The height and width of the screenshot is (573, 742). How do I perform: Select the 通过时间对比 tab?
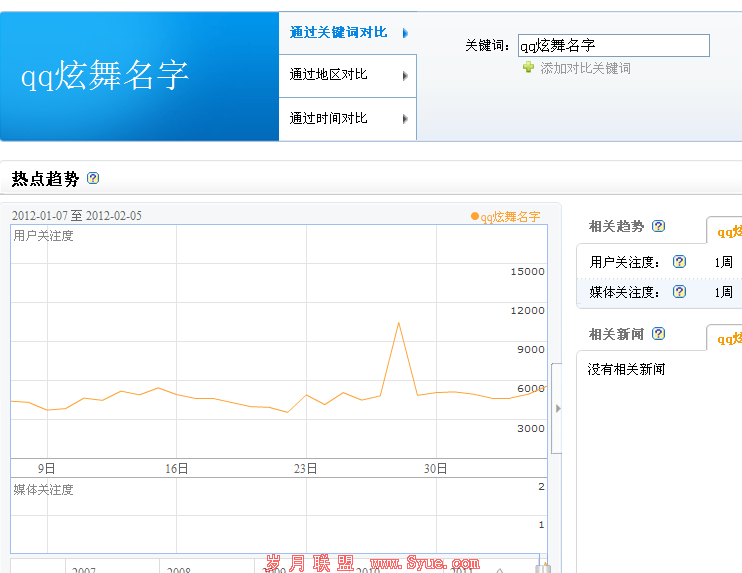(329, 118)
